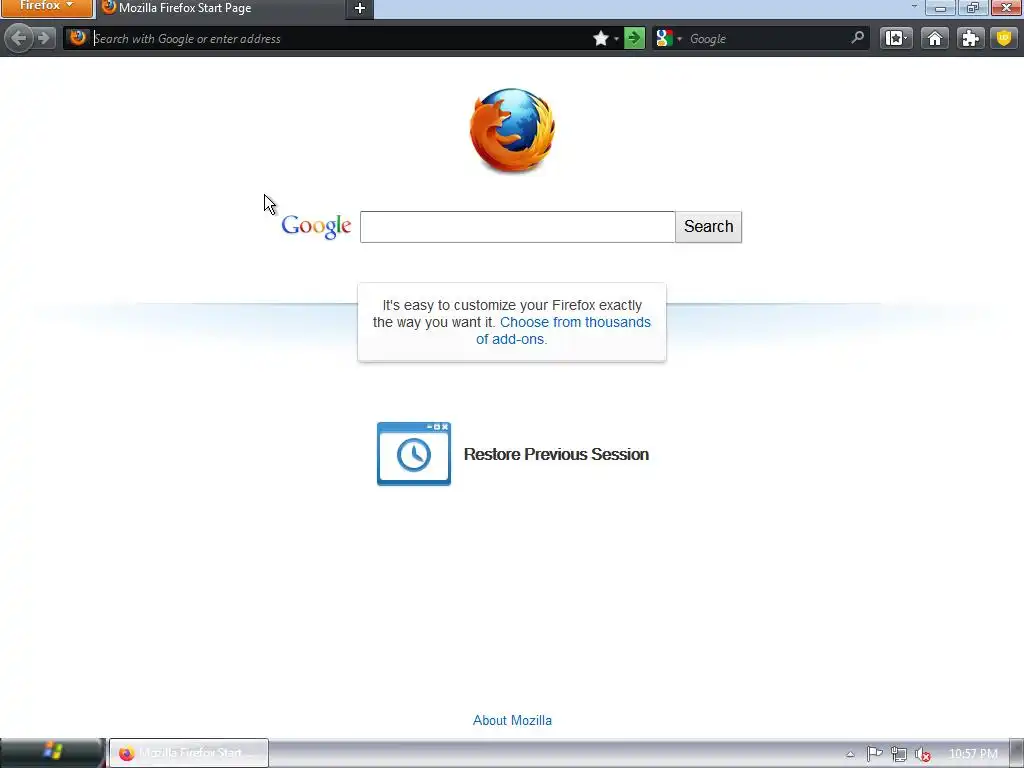
Task: Click the large Firefox logo
Action: (x=513, y=131)
